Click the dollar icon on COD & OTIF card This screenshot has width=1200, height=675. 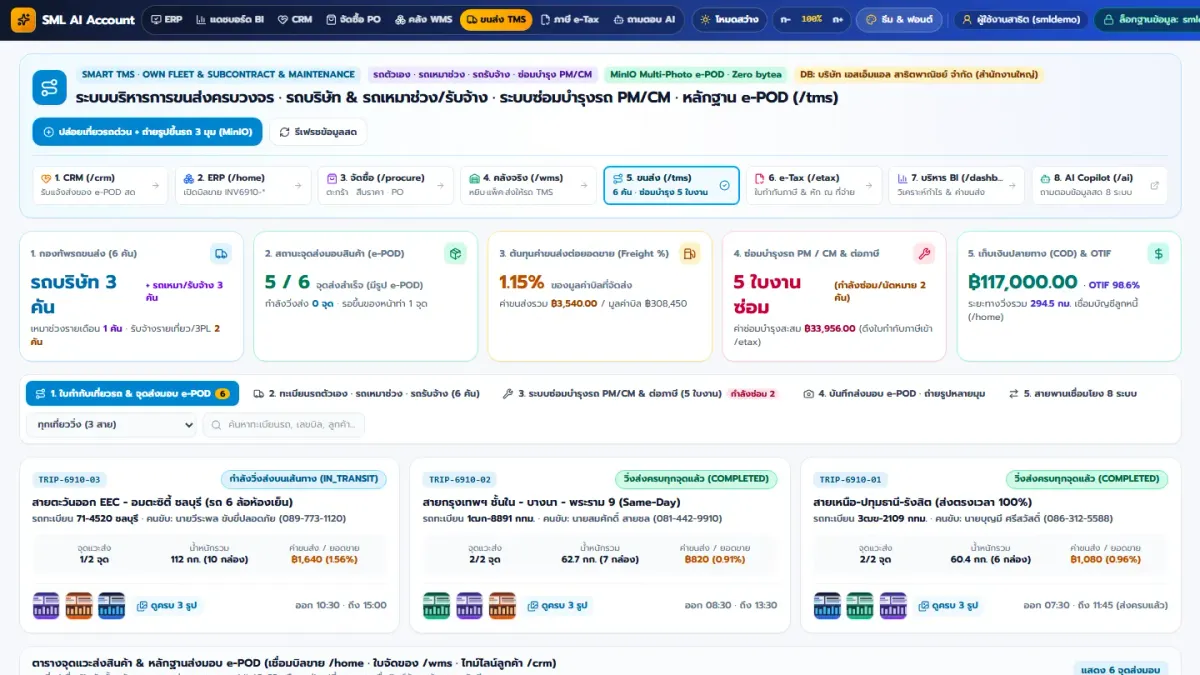tap(1158, 254)
